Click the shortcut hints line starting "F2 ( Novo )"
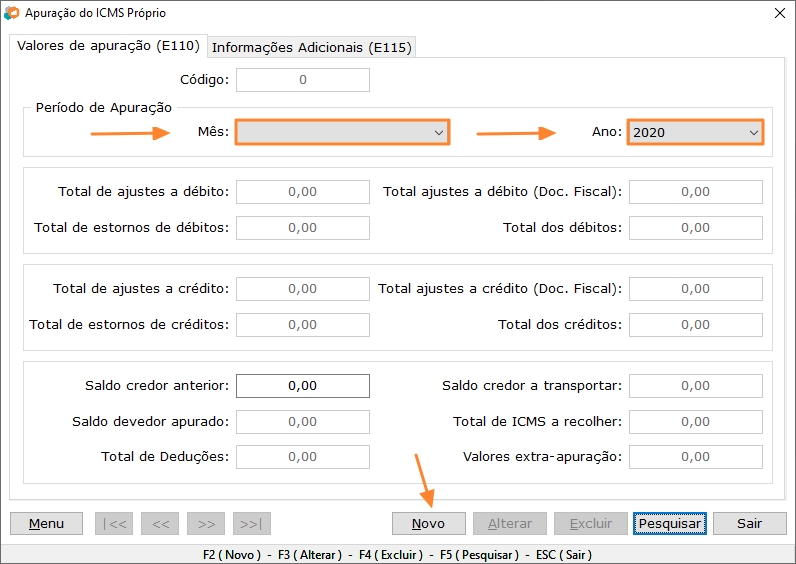The height and width of the screenshot is (564, 796). click(x=397, y=555)
